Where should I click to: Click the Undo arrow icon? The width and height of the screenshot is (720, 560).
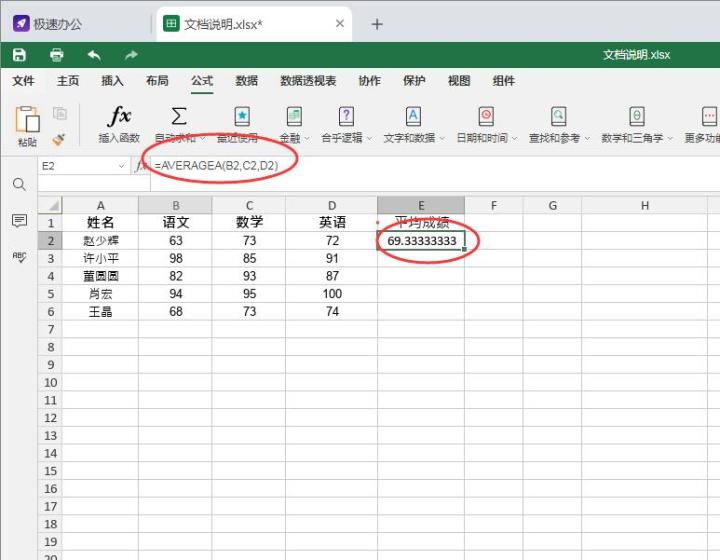94,55
